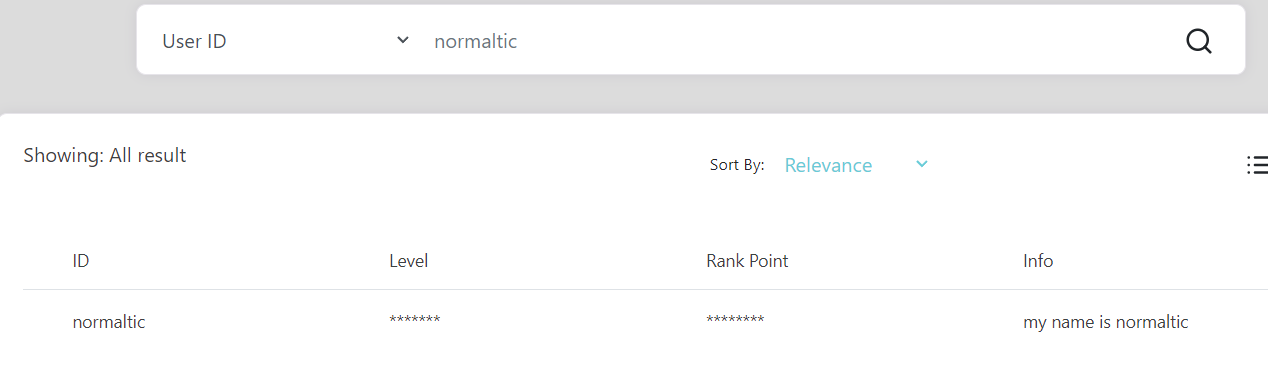Click the 'Sort By:' label

(737, 165)
